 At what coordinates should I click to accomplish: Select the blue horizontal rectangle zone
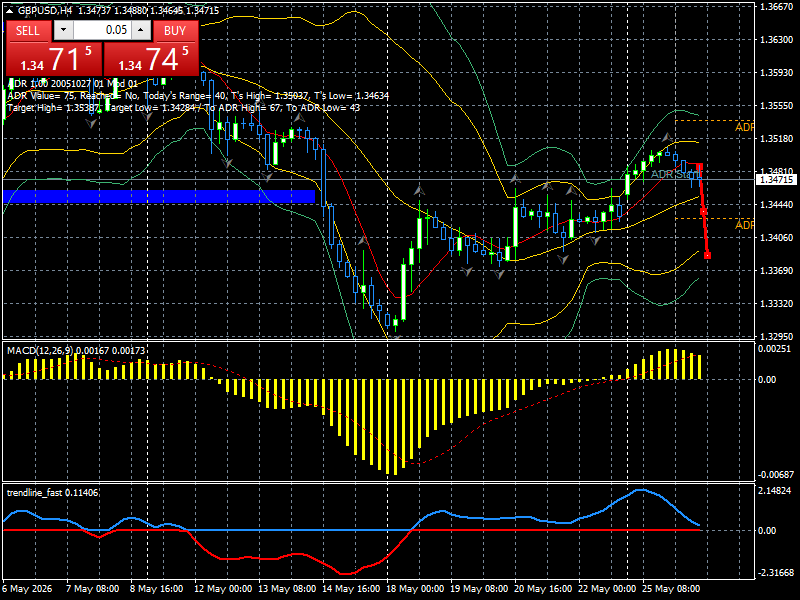(159, 196)
